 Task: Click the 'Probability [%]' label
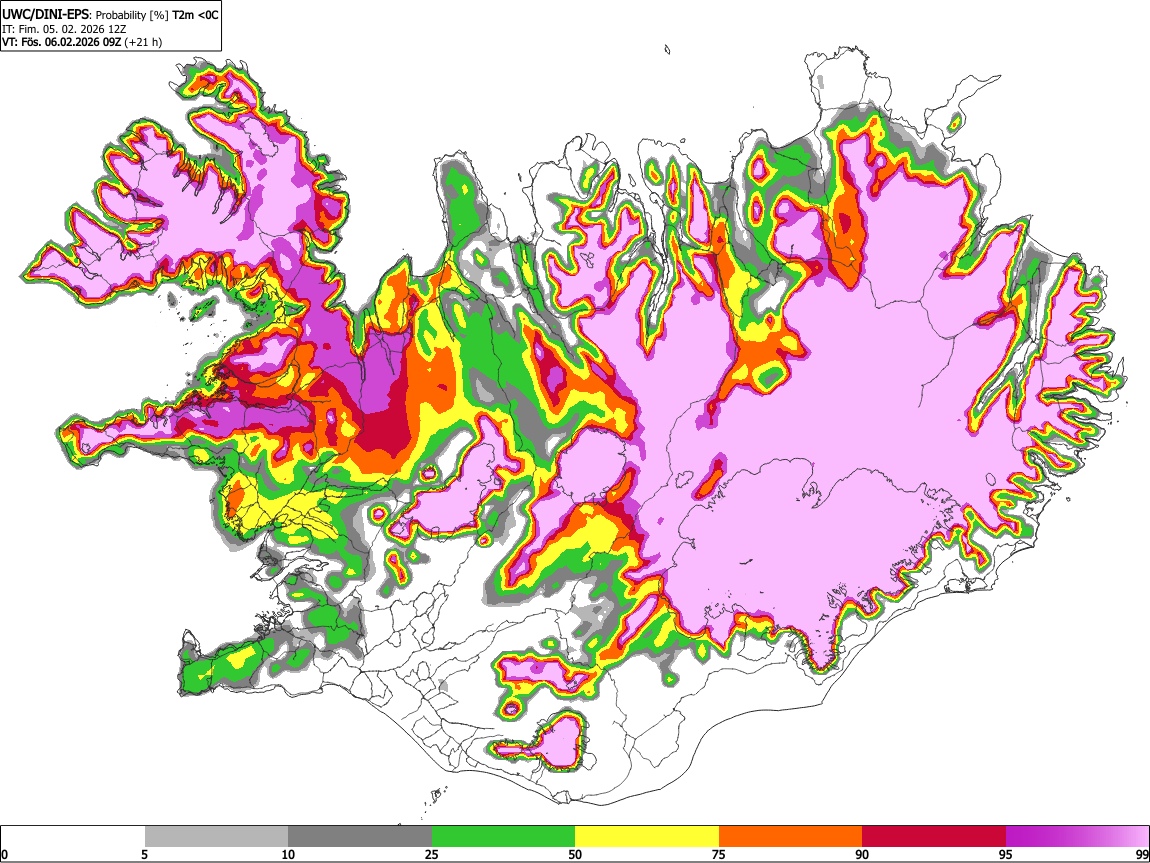coord(133,15)
